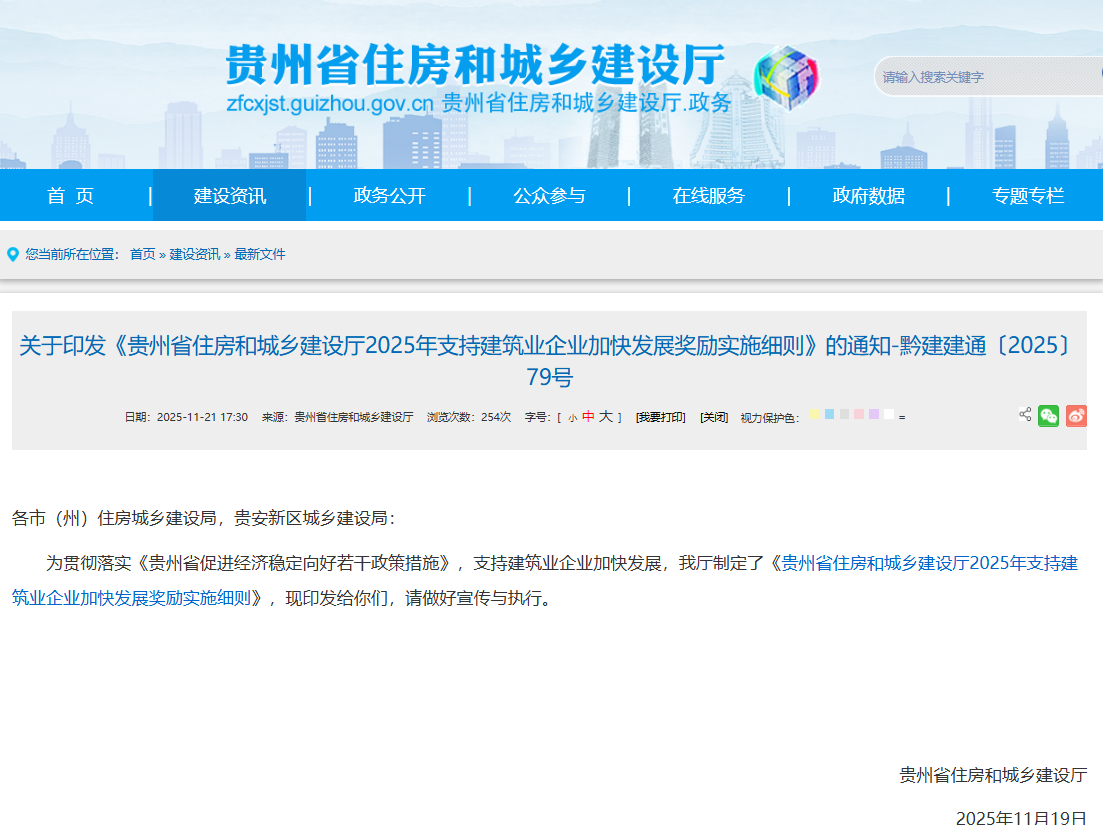Open the 首页 navigation menu item
Viewport: 1103px width, 825px height.
(x=70, y=196)
